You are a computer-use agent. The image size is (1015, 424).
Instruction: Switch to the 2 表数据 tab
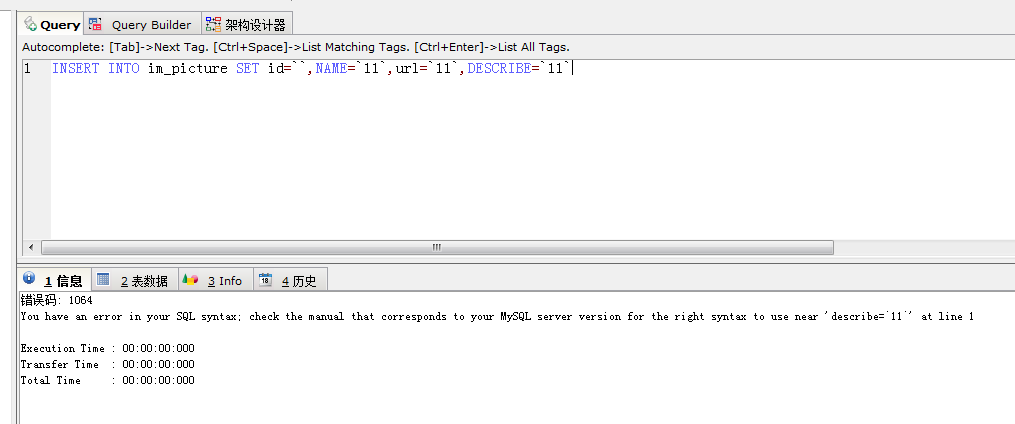[144, 281]
